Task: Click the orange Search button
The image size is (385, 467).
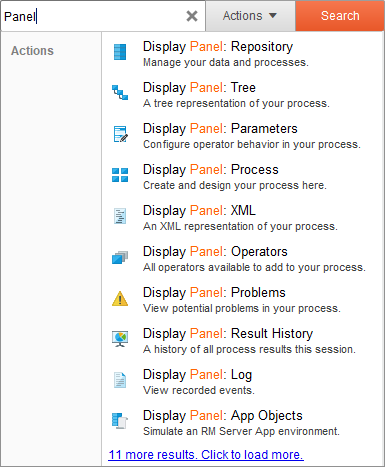Action: pyautogui.click(x=340, y=16)
